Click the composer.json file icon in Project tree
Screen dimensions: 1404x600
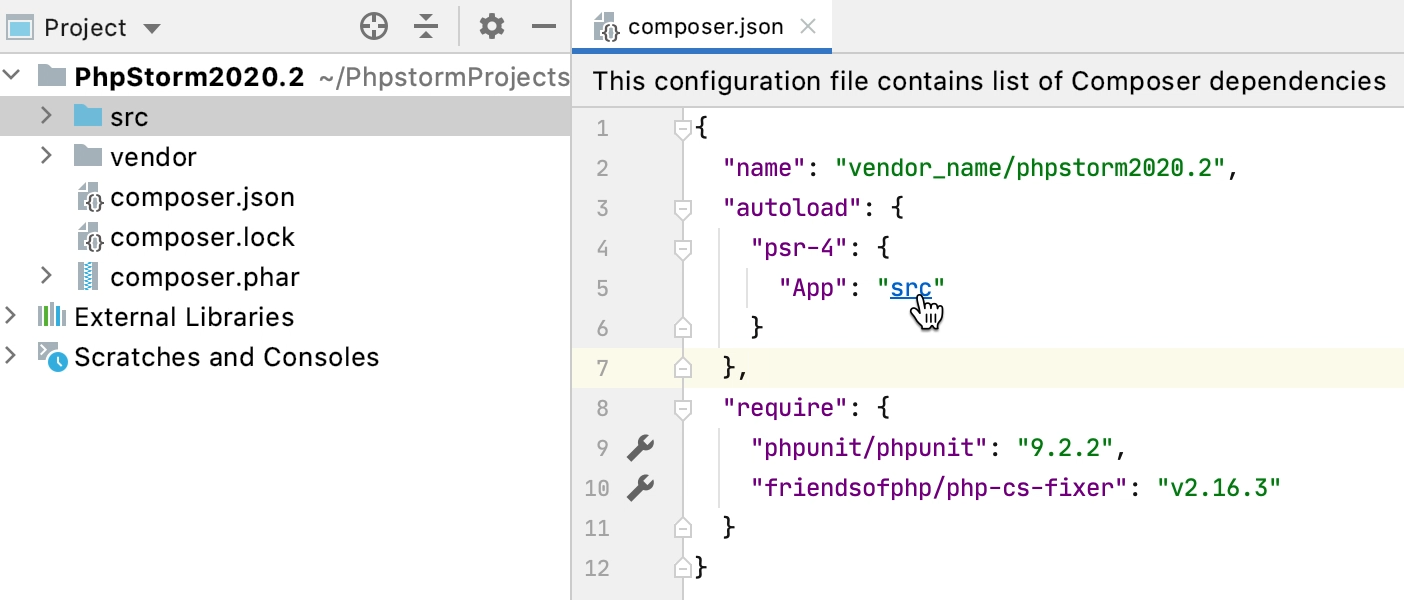89,197
